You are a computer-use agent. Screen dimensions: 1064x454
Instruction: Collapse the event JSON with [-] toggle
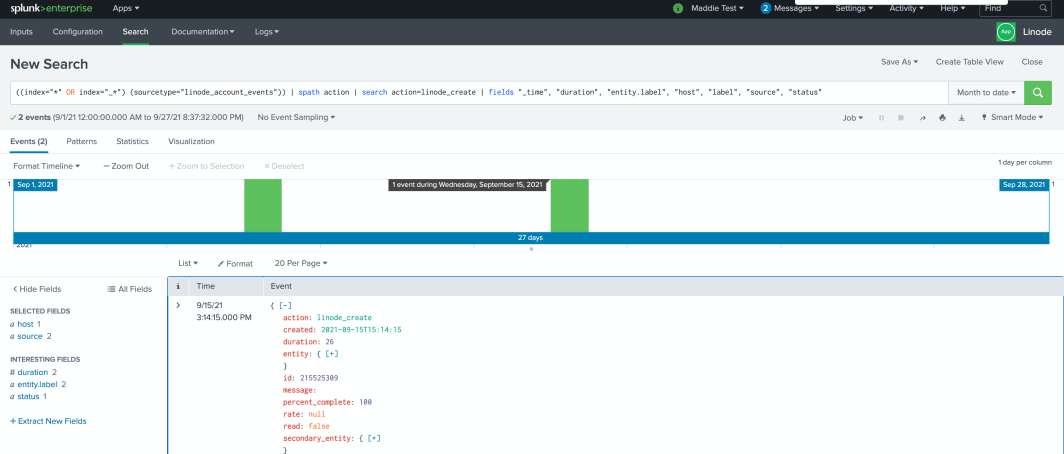pos(284,304)
